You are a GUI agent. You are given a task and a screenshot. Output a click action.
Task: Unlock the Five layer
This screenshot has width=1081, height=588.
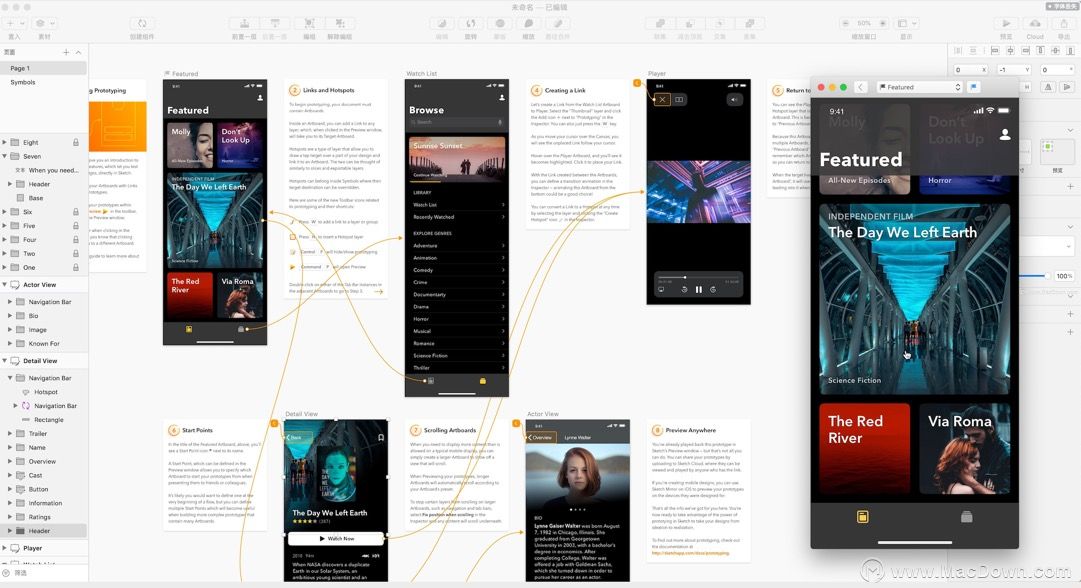point(76,225)
